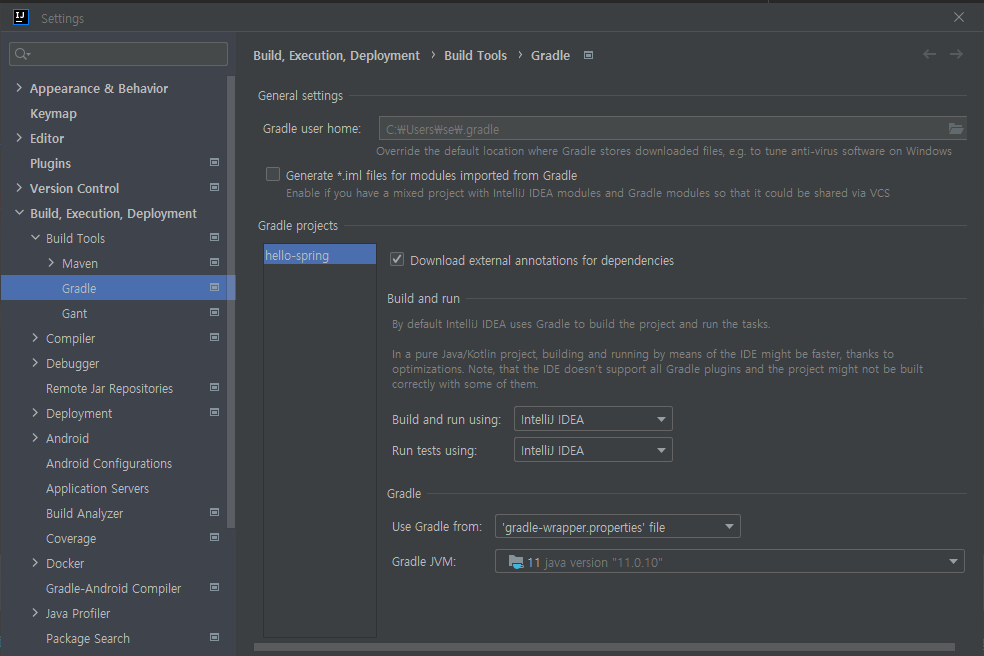Click the sidebar vertical scrollbar
The image size is (984, 656).
(x=230, y=301)
